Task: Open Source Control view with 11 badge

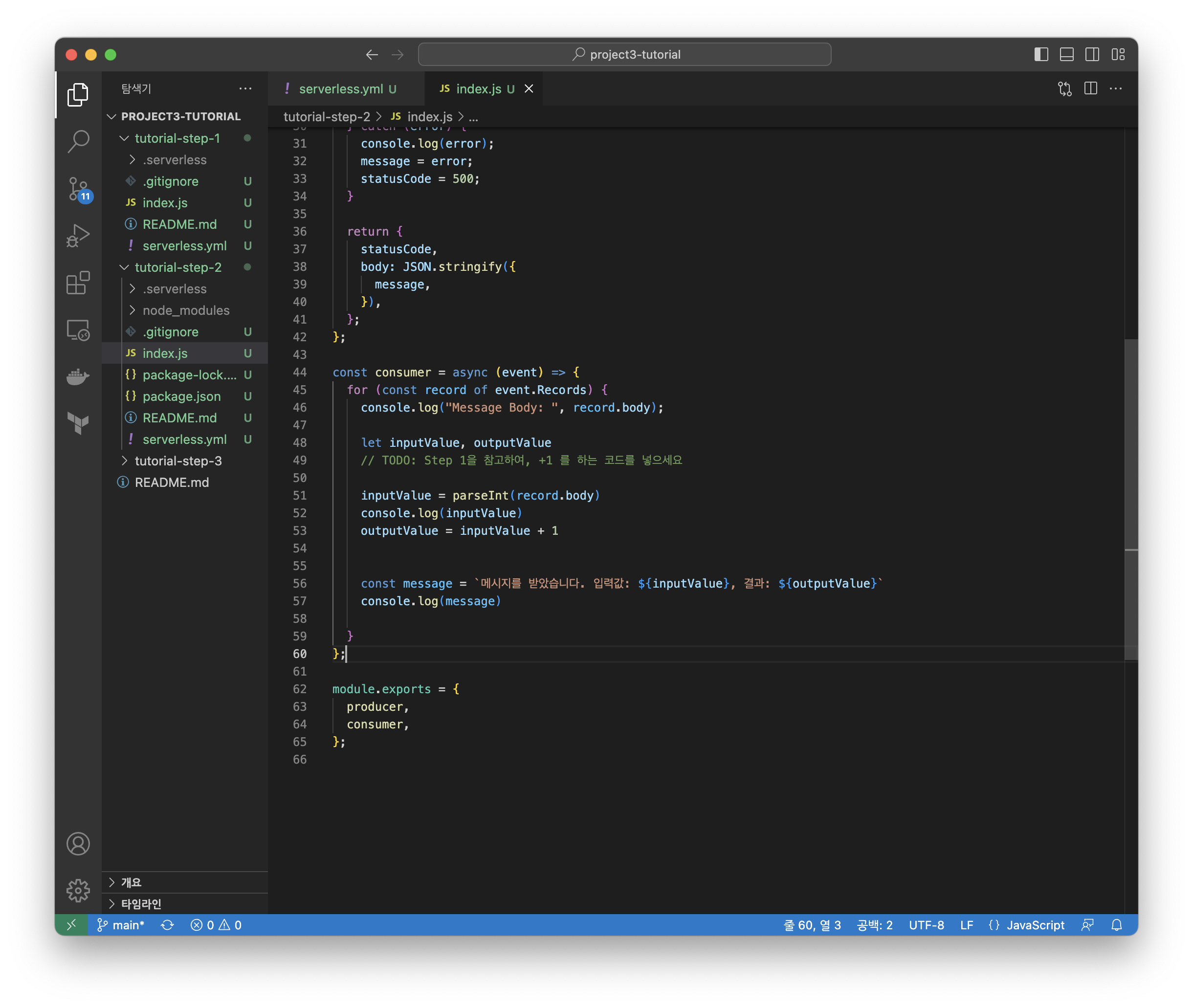Action: coord(78,188)
